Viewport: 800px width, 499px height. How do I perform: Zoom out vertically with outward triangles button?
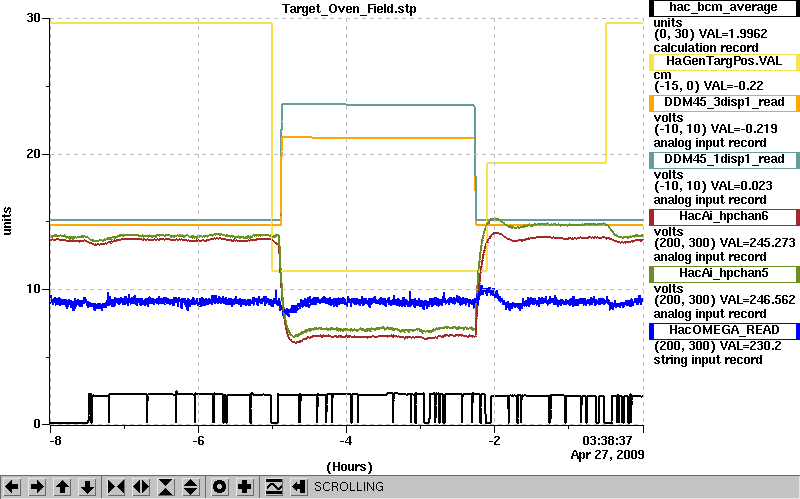click(x=191, y=487)
